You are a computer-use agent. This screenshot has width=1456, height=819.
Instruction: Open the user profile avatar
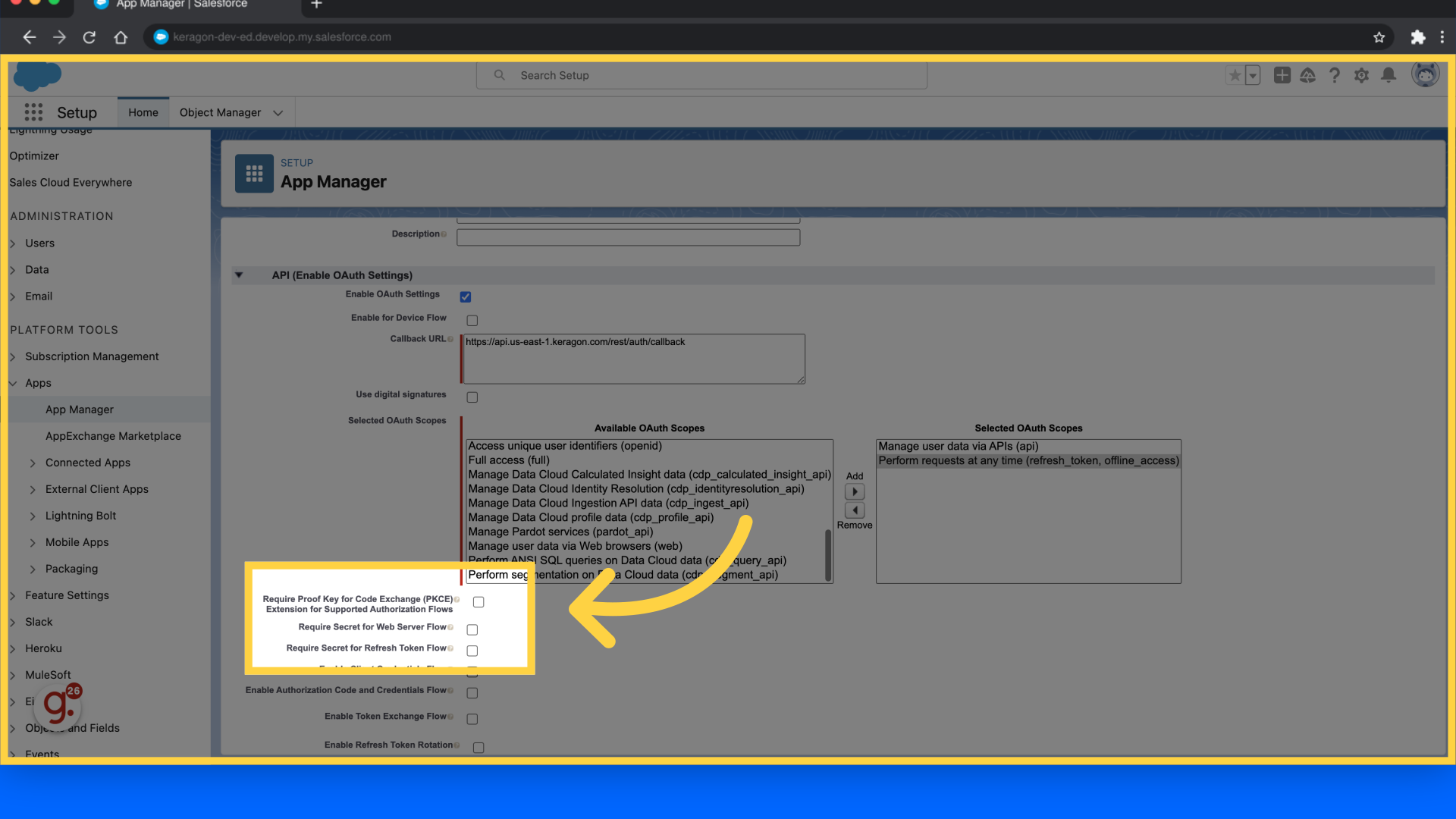(x=1425, y=74)
